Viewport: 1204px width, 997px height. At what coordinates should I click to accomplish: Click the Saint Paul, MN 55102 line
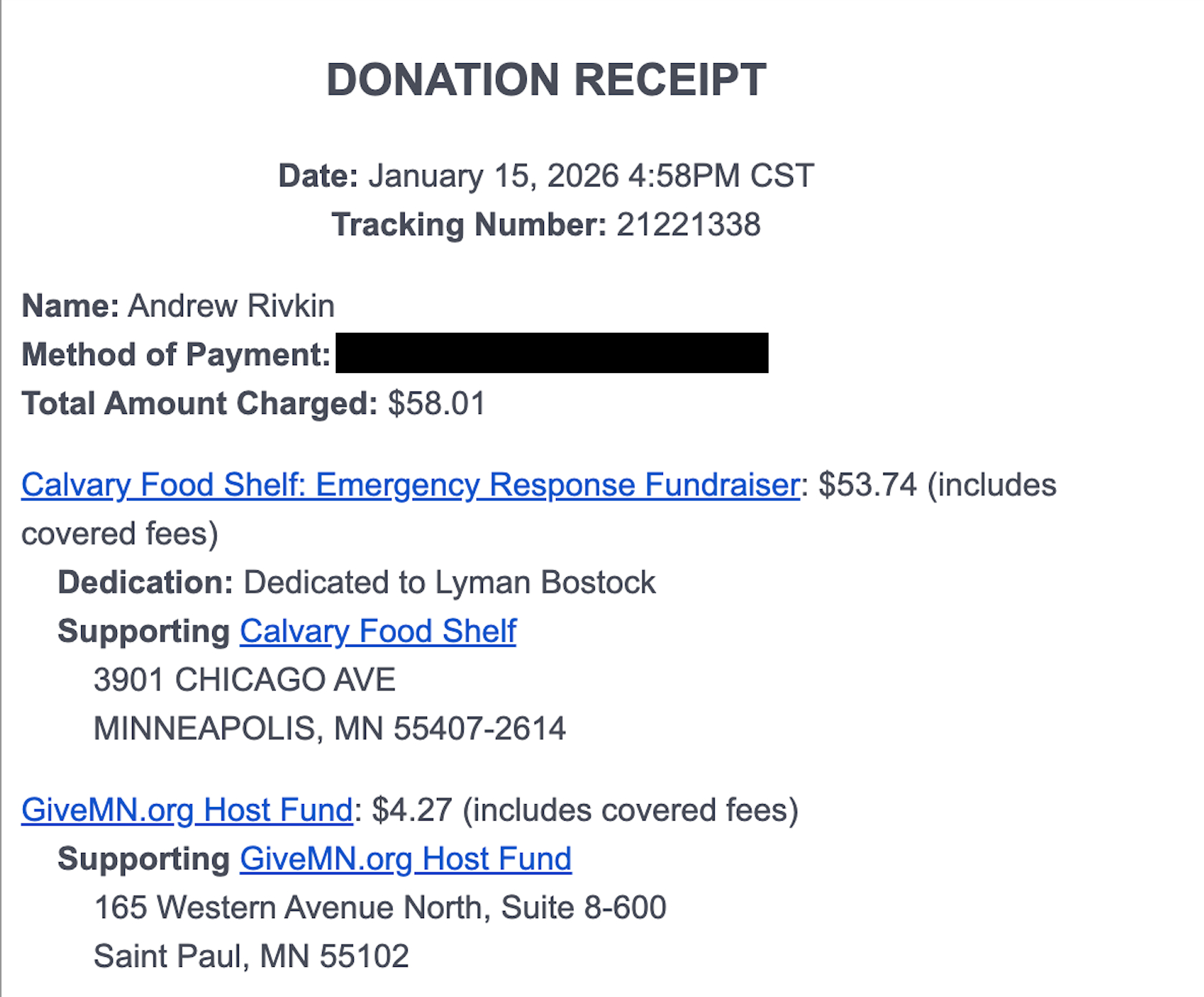pos(251,957)
